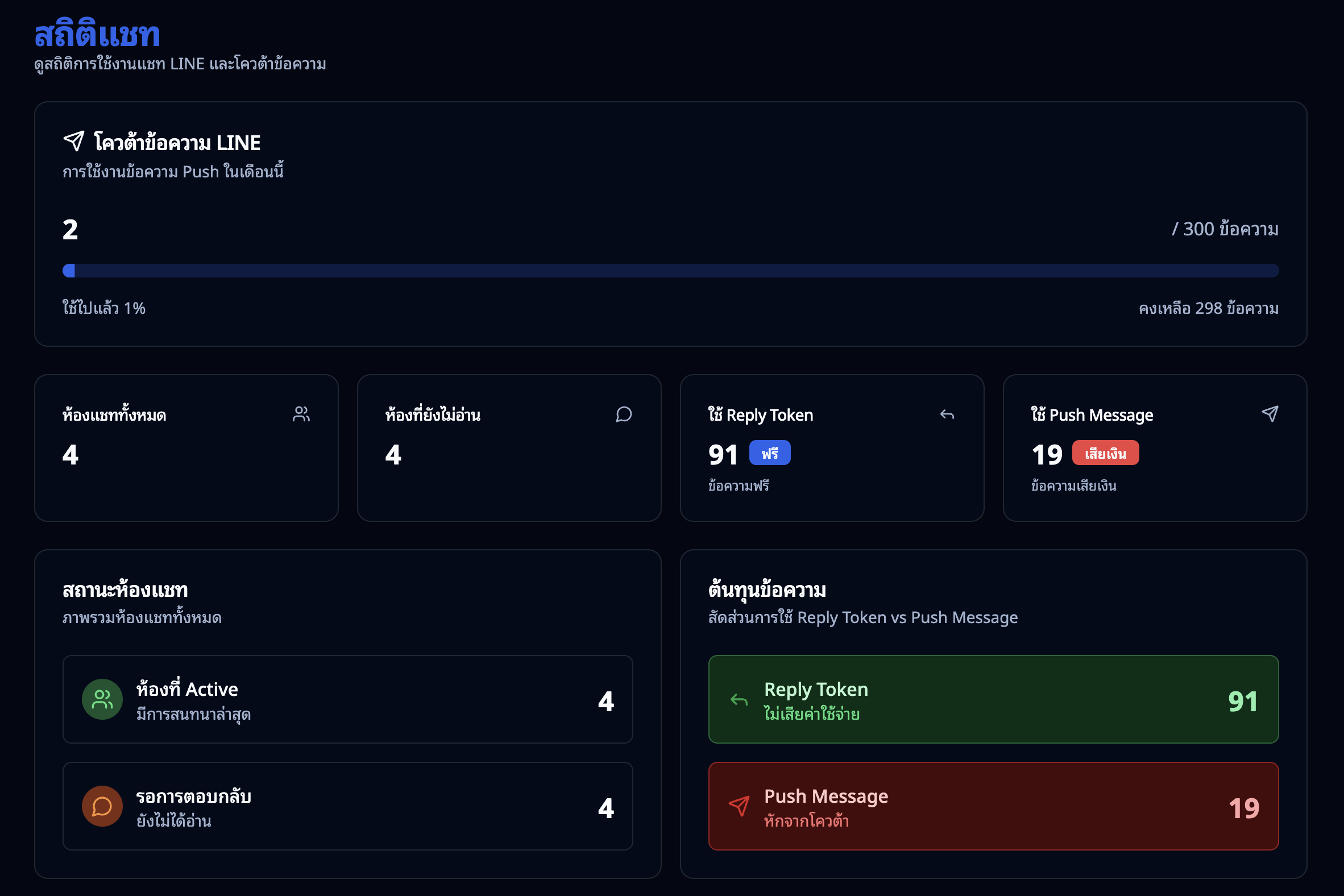Click the green reply arrow in Reply Token row
Image resolution: width=1344 pixels, height=896 pixels.
point(739,700)
